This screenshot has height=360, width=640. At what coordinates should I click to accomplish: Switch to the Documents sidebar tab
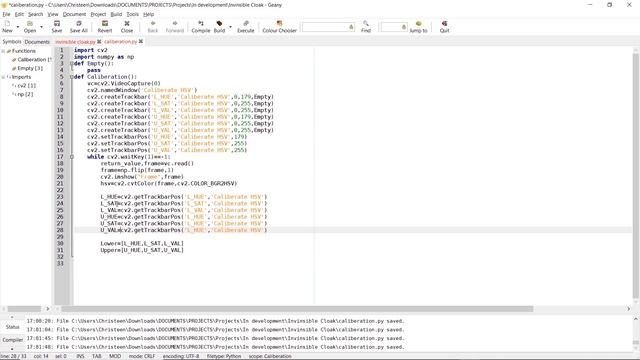[37, 42]
